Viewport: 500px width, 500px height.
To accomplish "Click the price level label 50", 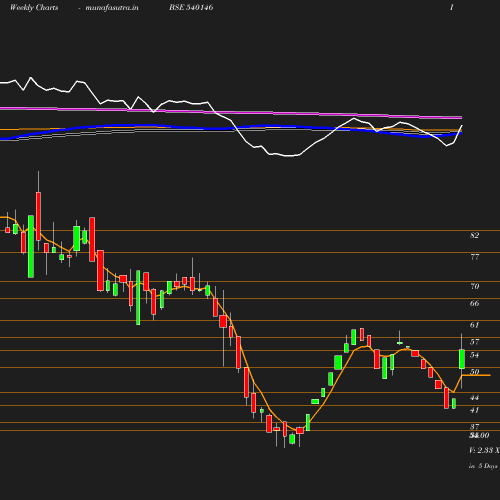I will [x=475, y=372].
